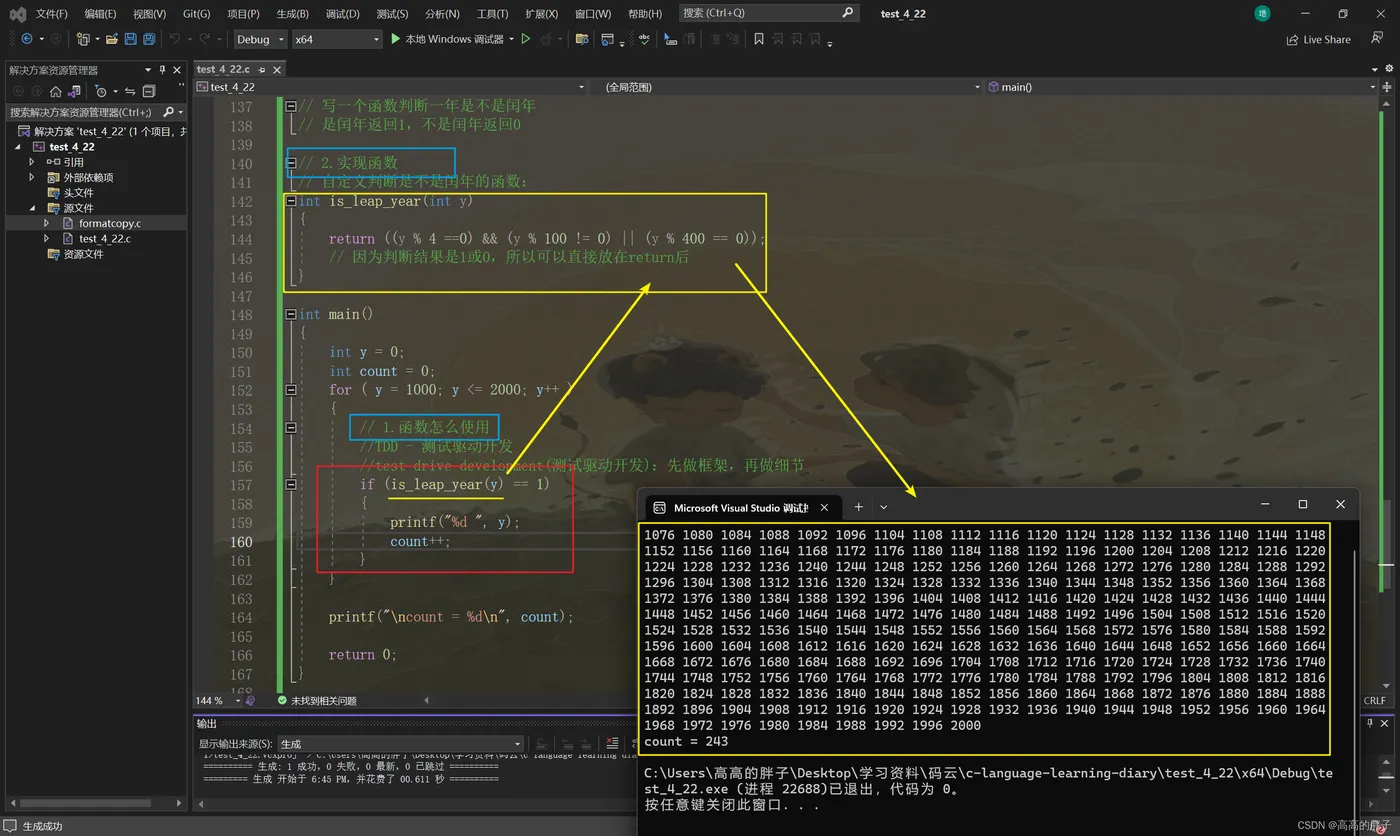The height and width of the screenshot is (836, 1400).
Task: Expand the 引用 references node
Action: (x=31, y=162)
